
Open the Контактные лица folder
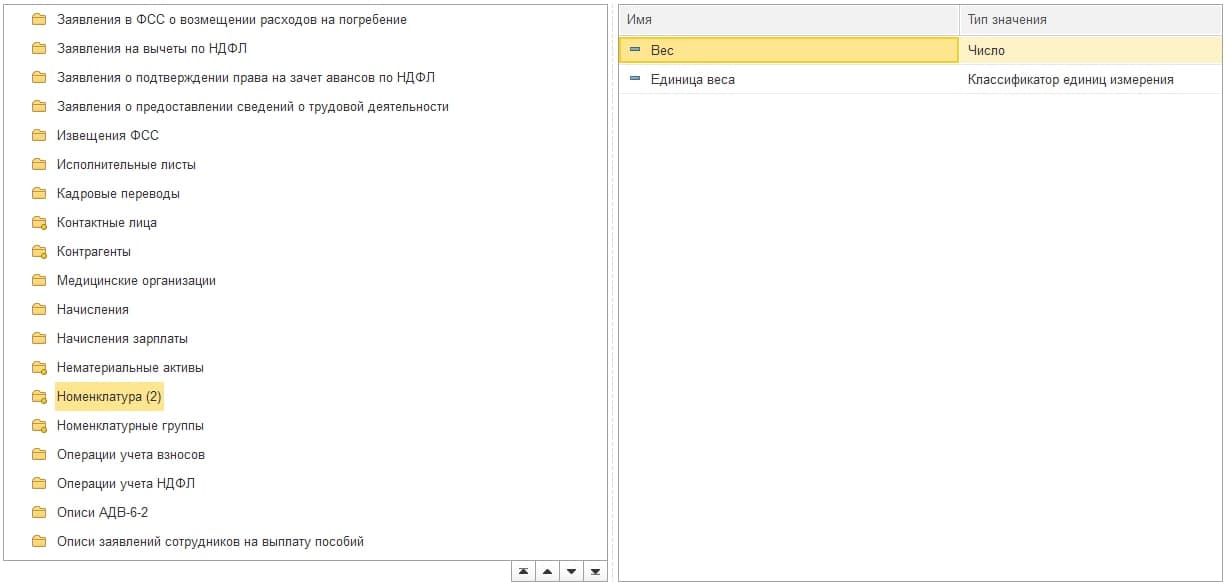tap(106, 223)
